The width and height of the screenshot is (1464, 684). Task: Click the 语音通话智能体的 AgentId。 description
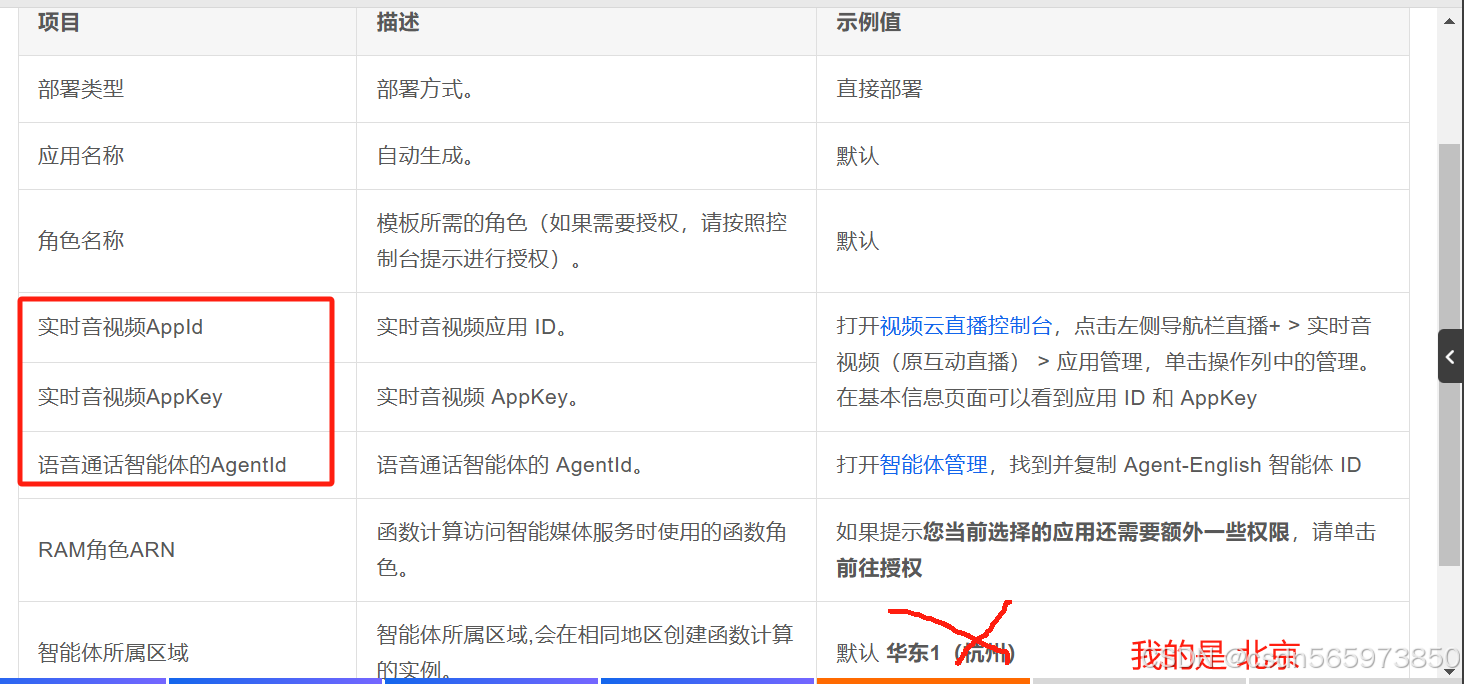click(510, 465)
